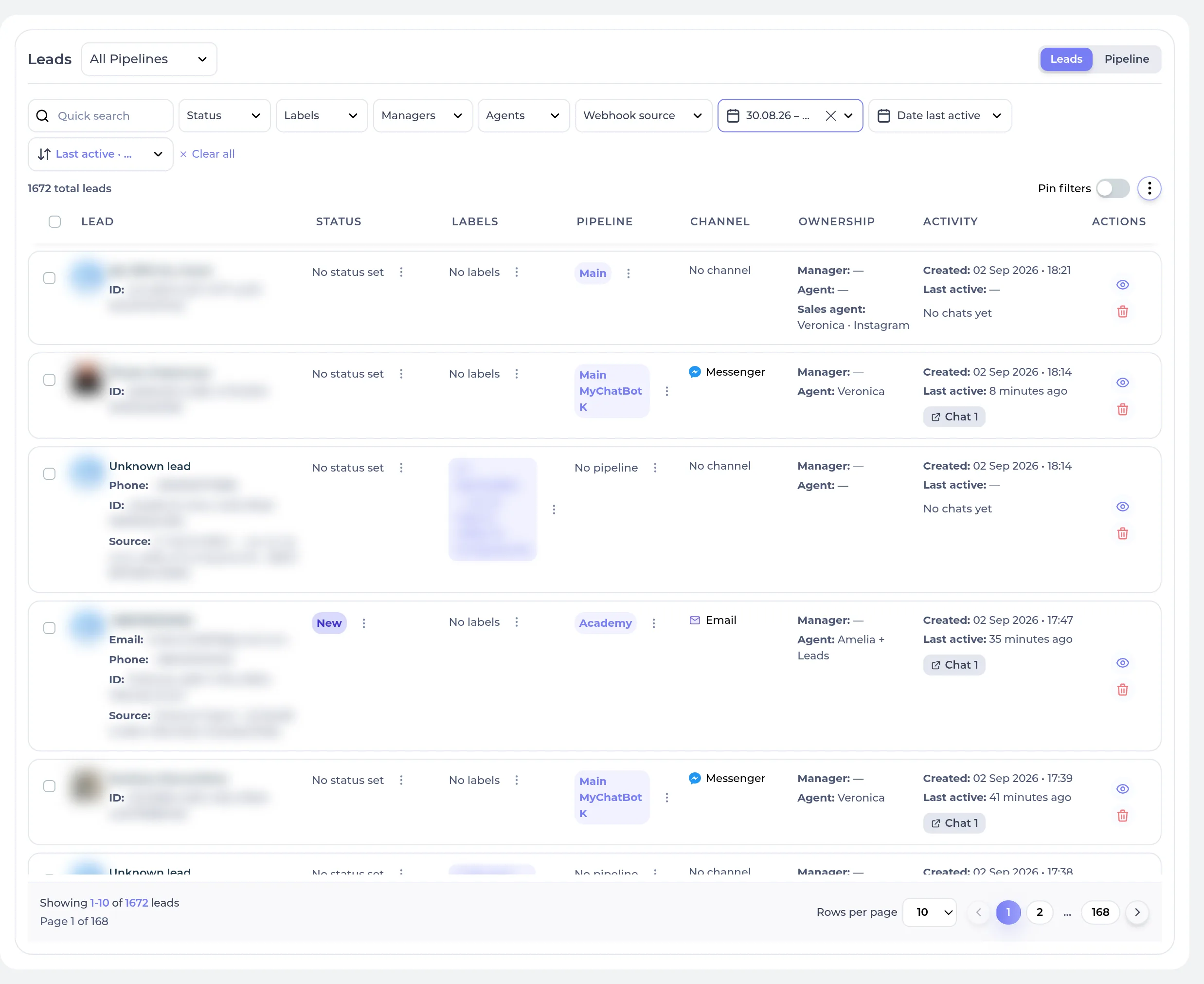This screenshot has height=984, width=1204.
Task: Check the select-all leads checkbox in header
Action: click(54, 221)
